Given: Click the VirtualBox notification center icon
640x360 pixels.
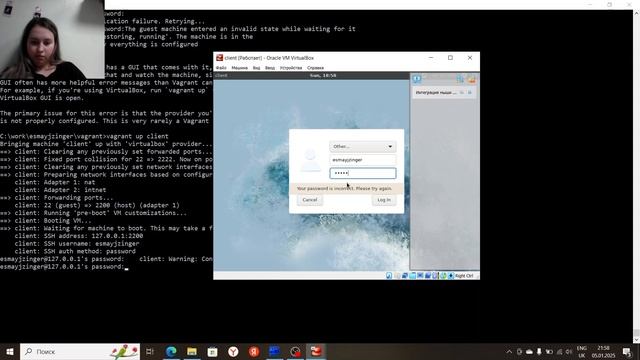Looking at the screenshot, I should (416, 79).
